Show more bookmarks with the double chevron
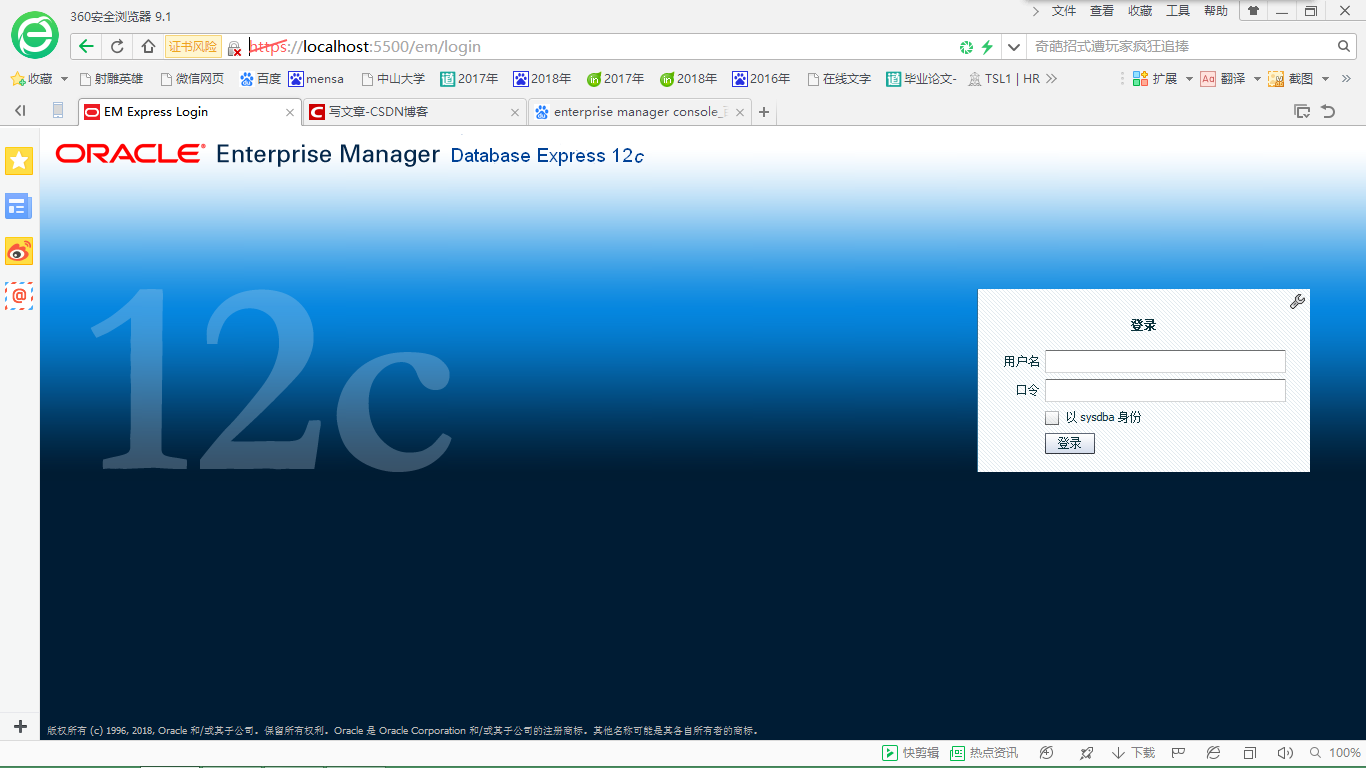 tap(1051, 79)
